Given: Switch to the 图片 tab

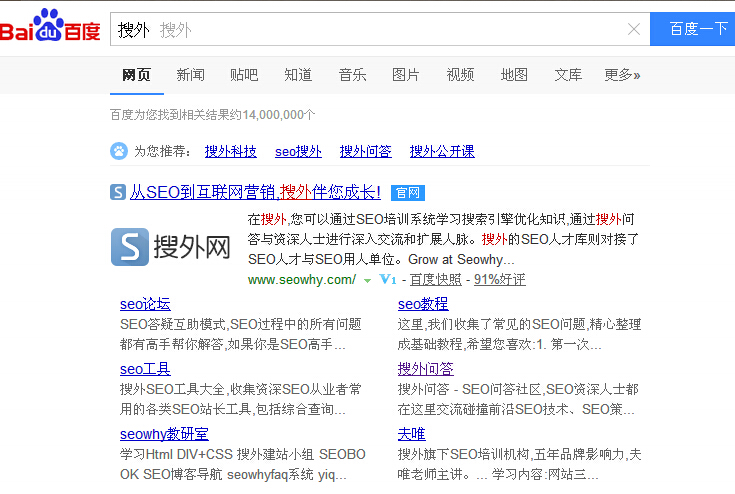Looking at the screenshot, I should pos(406,75).
